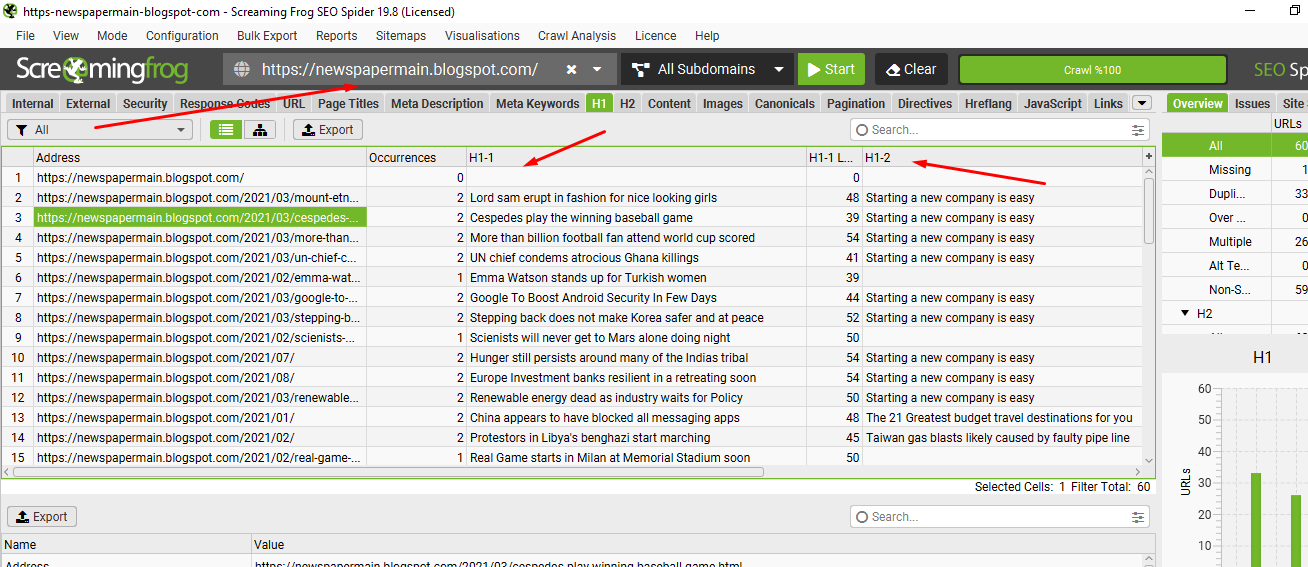1308x567 pixels.
Task: Sort by the H1-1 column header
Action: coord(636,157)
